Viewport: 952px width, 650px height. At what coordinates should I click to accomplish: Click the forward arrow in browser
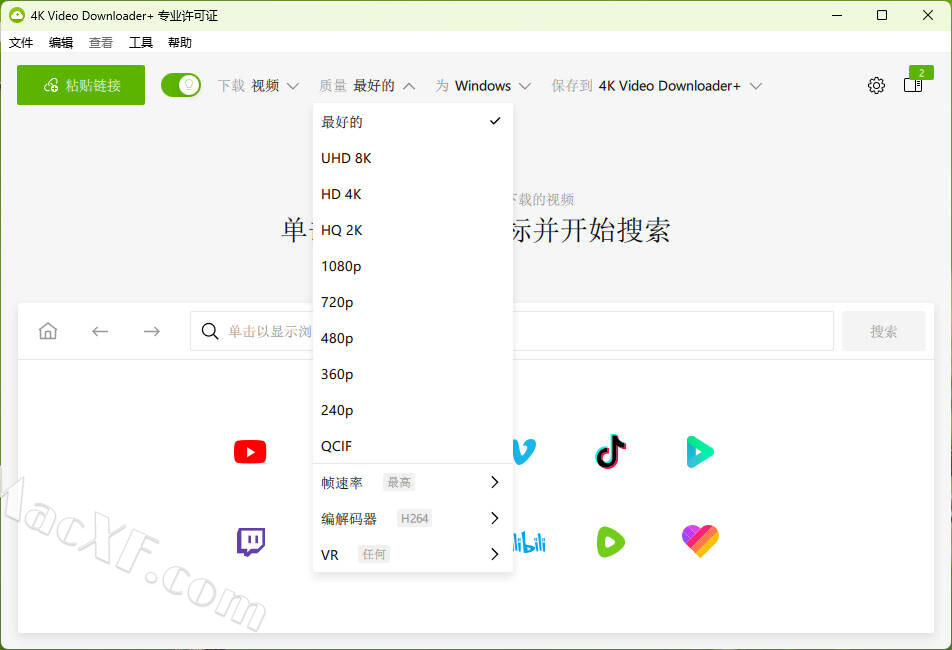(152, 331)
